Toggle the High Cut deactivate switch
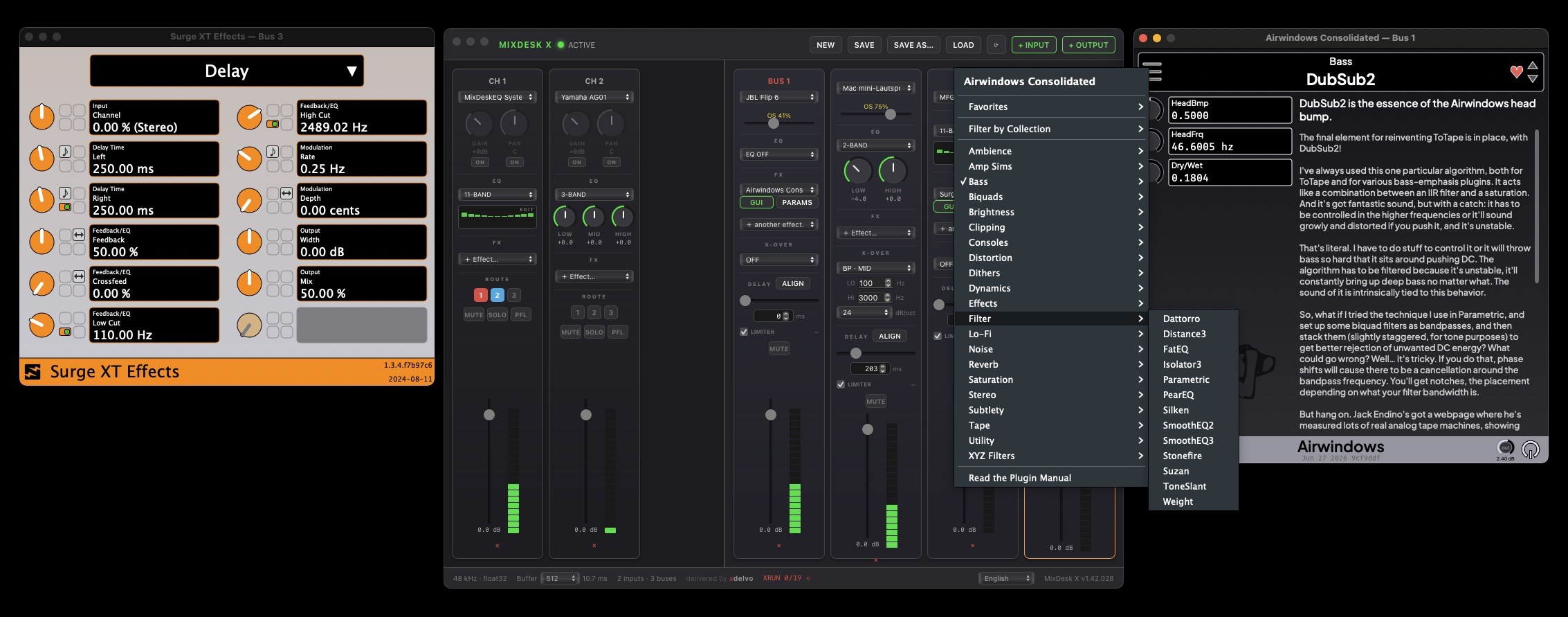1568x617 pixels. 273,124
